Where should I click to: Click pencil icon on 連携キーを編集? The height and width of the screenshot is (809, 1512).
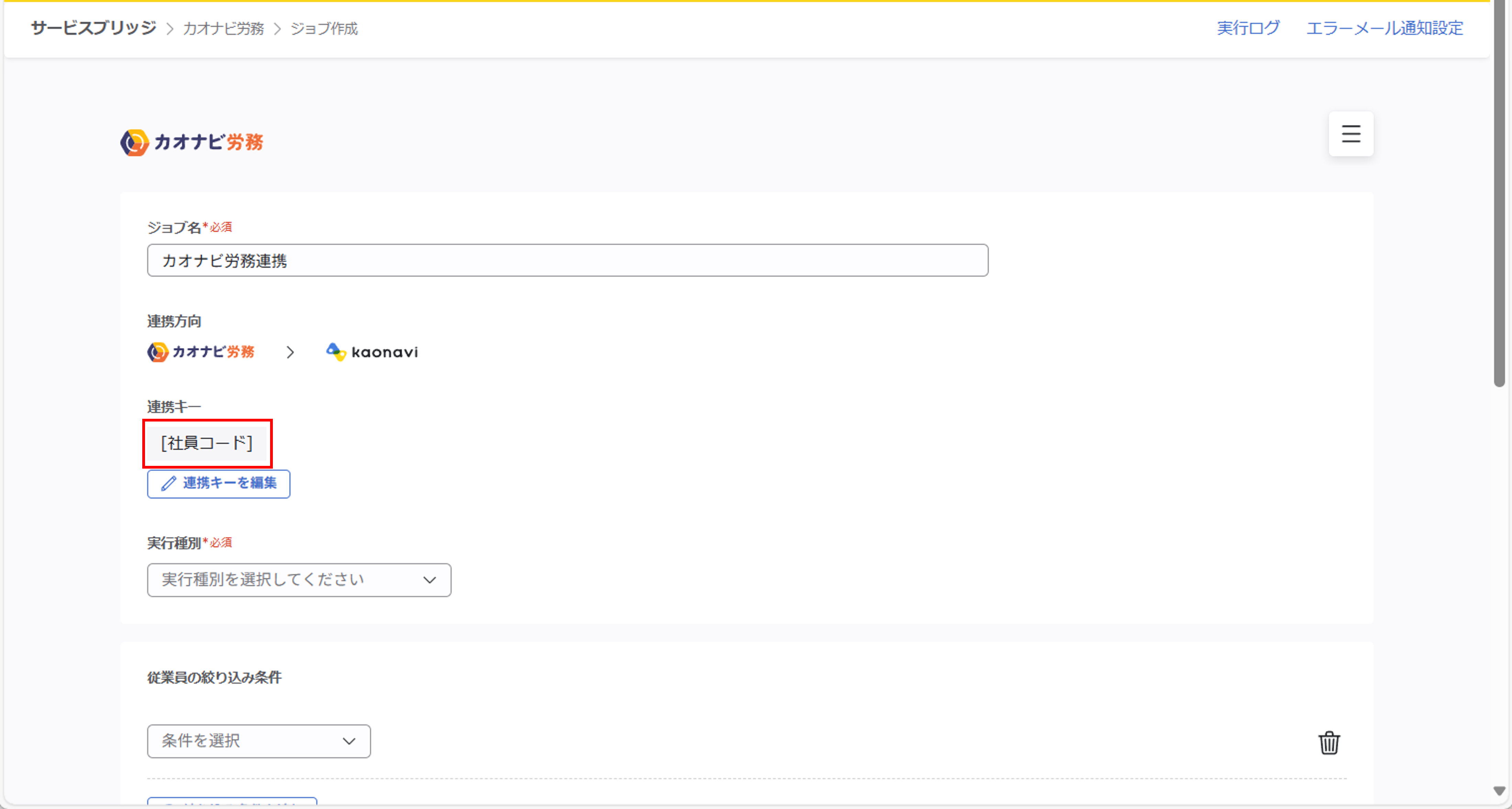168,483
